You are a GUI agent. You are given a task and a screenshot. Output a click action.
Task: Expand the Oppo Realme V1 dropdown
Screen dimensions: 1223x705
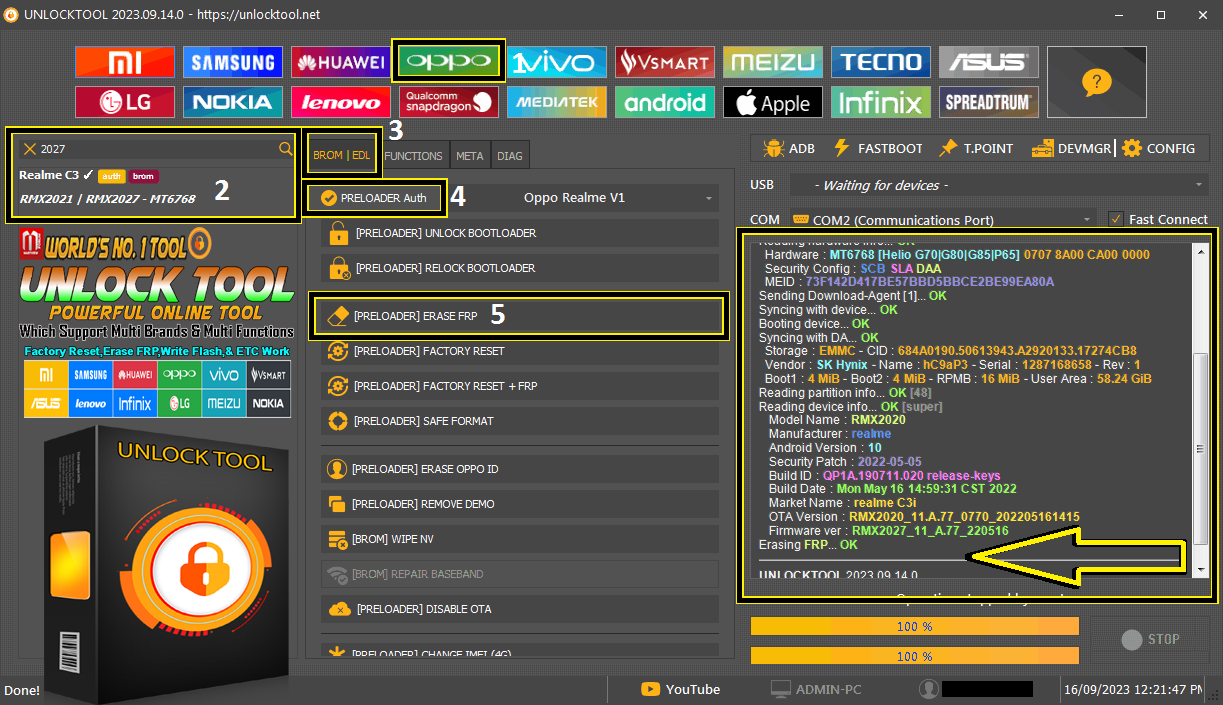click(582, 198)
